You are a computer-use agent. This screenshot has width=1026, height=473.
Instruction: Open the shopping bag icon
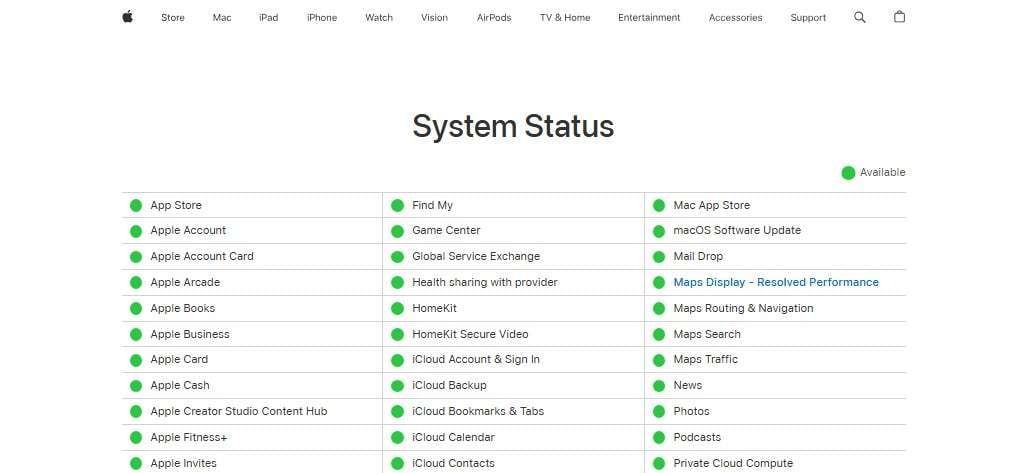900,17
